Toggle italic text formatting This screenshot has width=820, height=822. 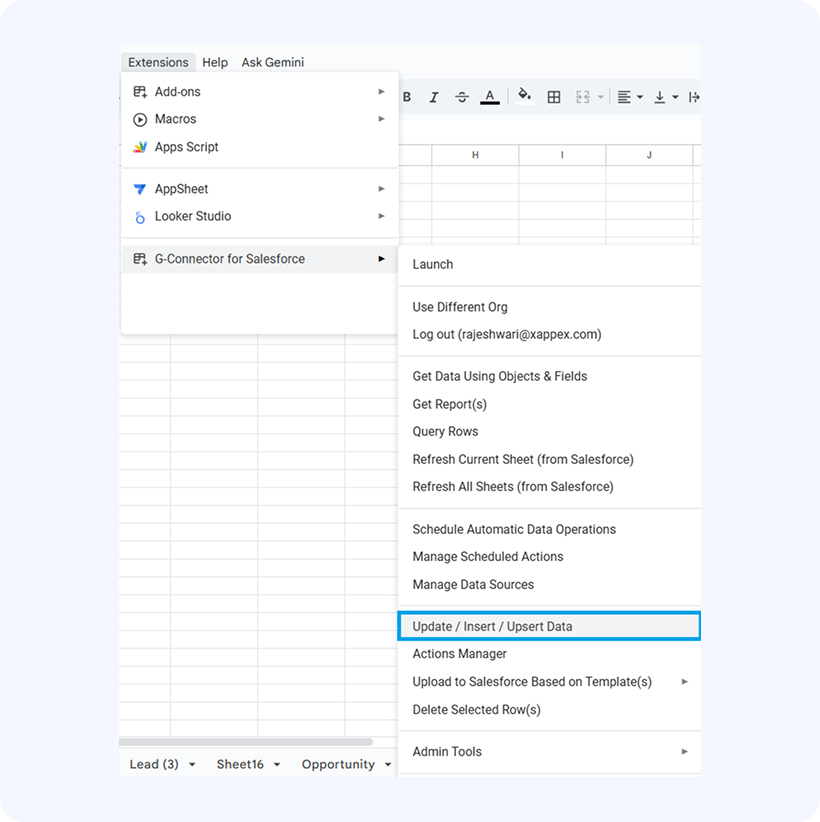click(434, 97)
